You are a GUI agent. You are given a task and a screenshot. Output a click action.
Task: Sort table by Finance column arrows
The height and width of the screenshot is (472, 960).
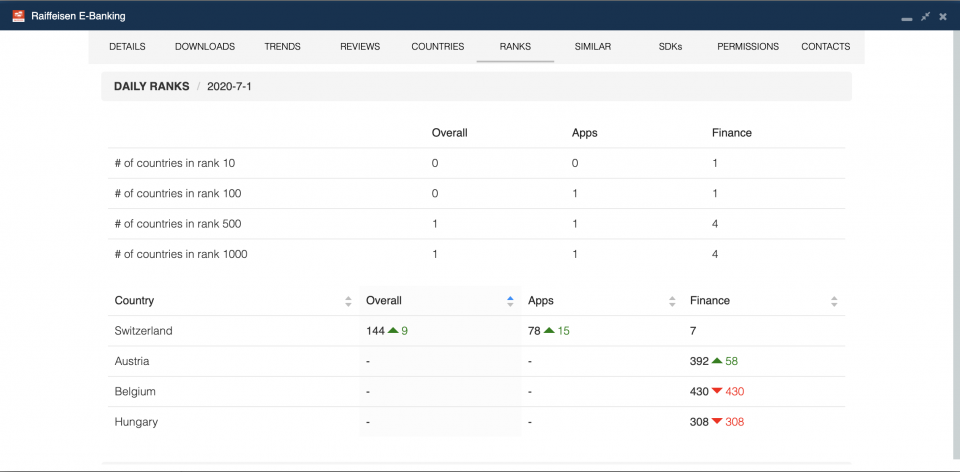834,301
